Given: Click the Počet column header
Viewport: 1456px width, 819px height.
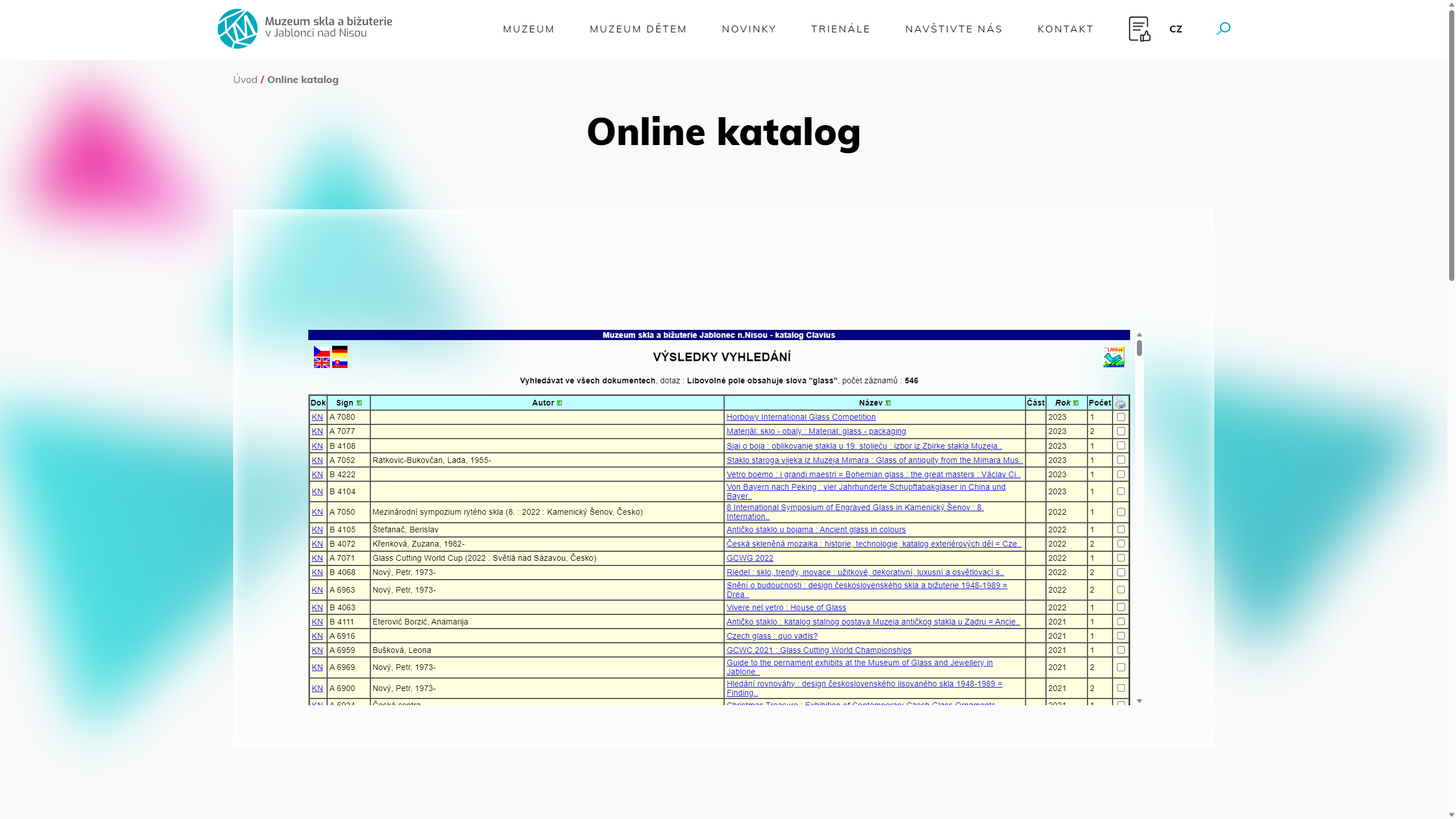Looking at the screenshot, I should coord(1099,403).
